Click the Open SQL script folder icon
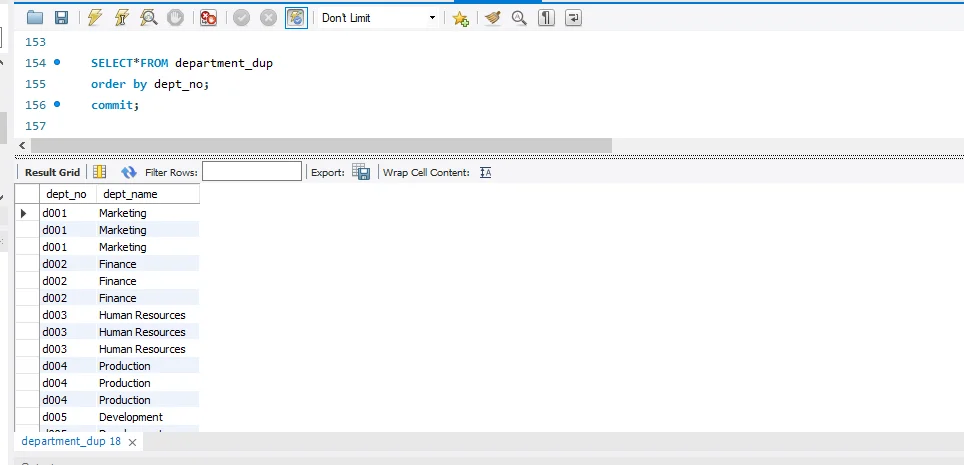Image resolution: width=964 pixels, height=465 pixels. 35,18
